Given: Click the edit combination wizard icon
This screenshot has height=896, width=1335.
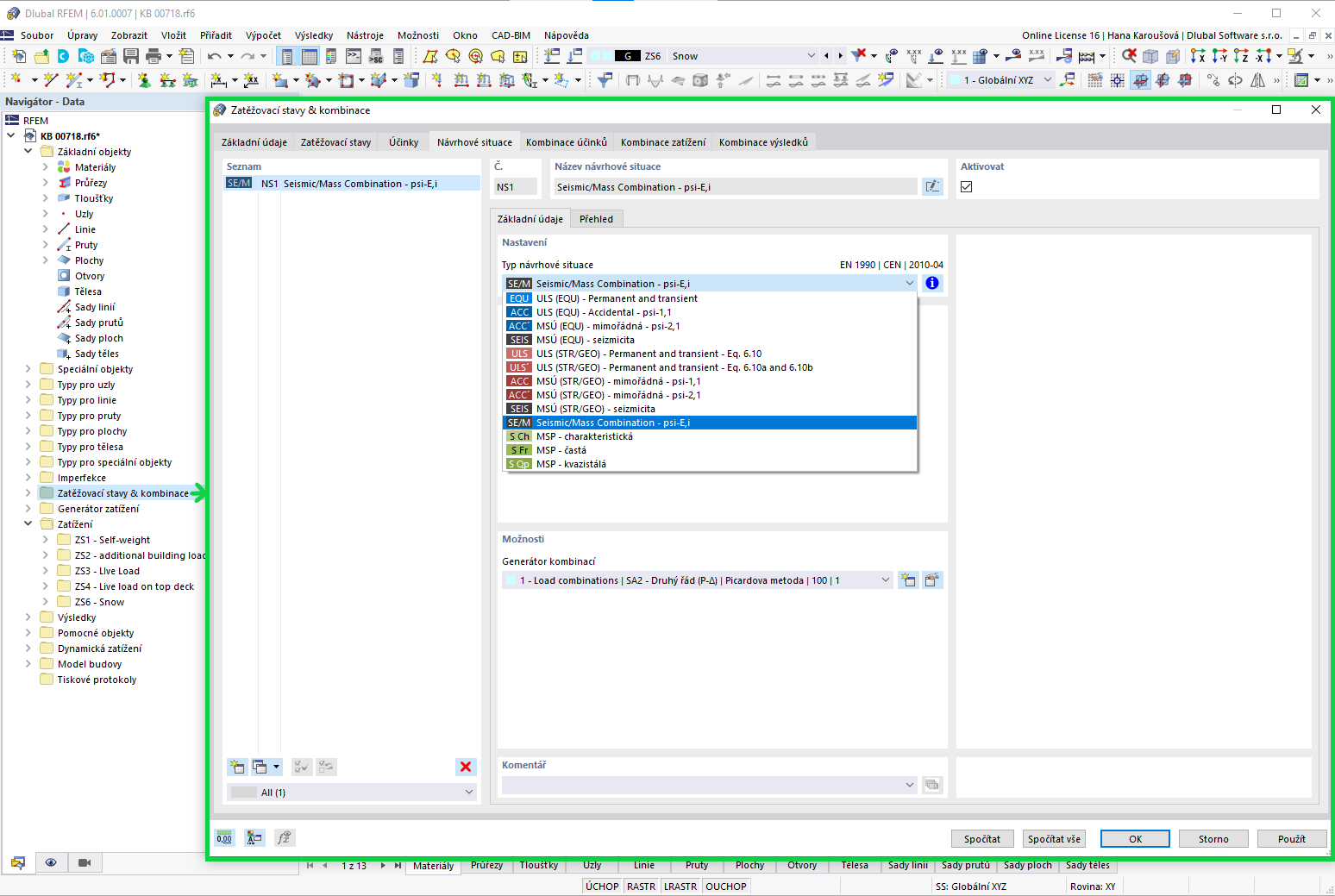Looking at the screenshot, I should (932, 580).
